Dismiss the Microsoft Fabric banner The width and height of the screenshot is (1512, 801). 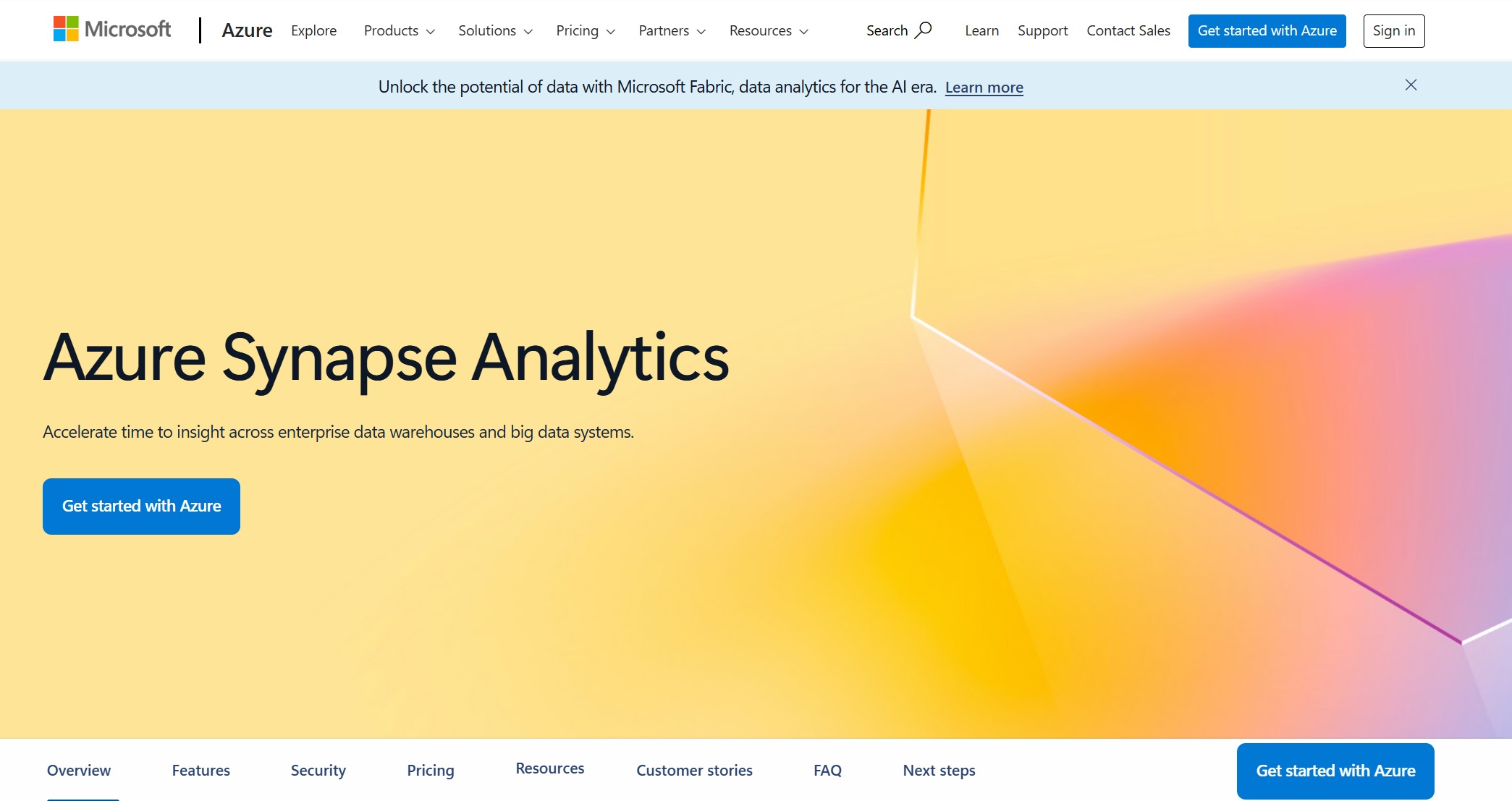[1411, 85]
